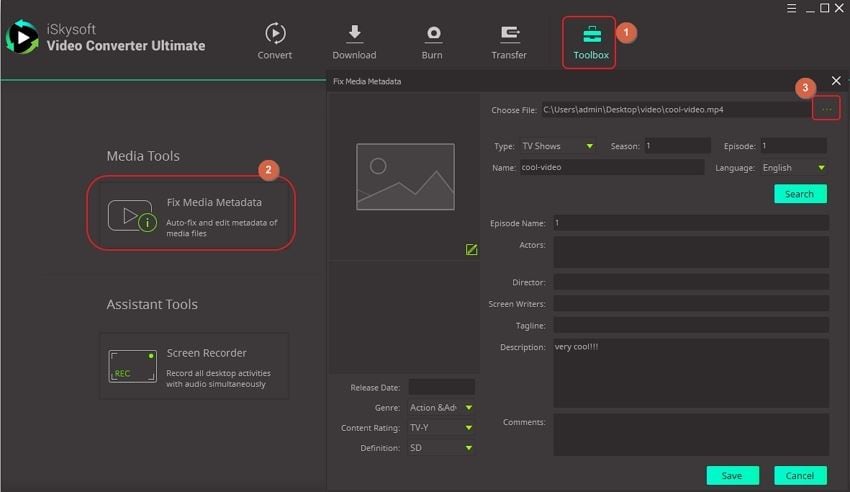
Task: Click the Description text area
Action: [x=691, y=373]
